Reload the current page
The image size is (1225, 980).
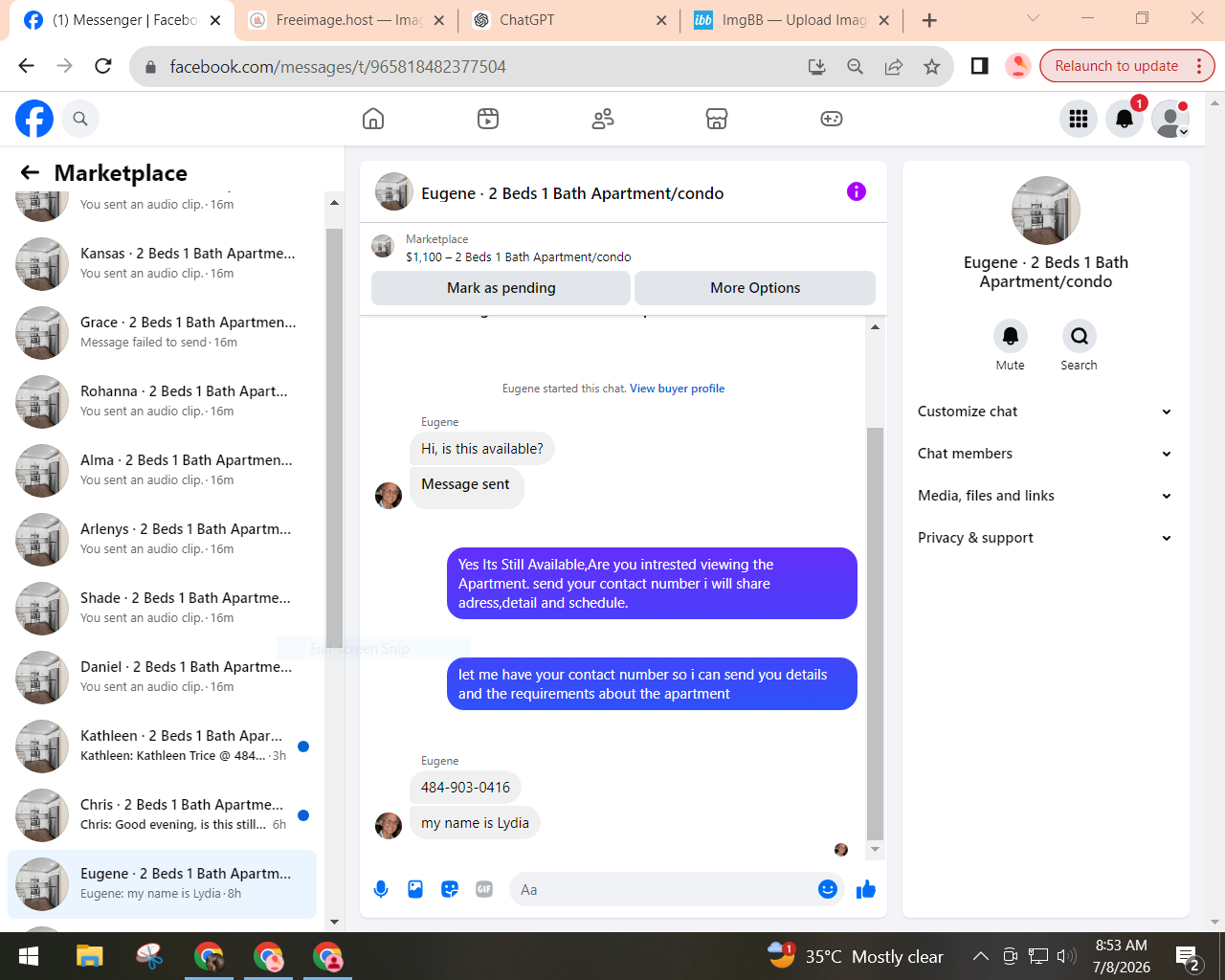103,66
